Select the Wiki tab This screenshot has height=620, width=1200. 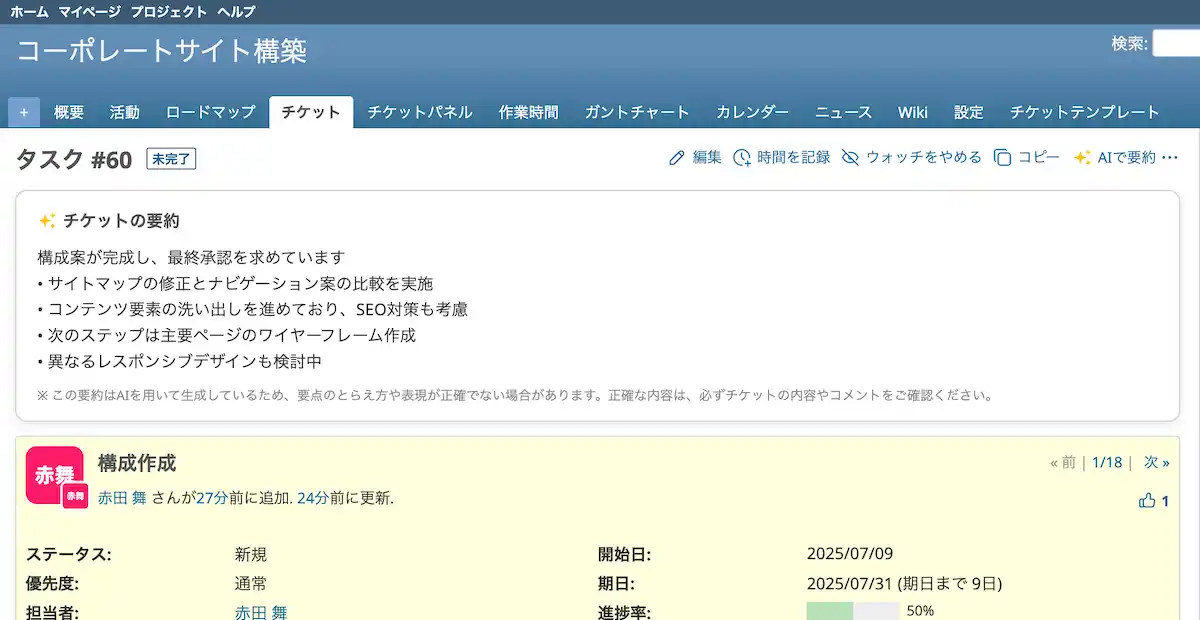click(x=912, y=112)
